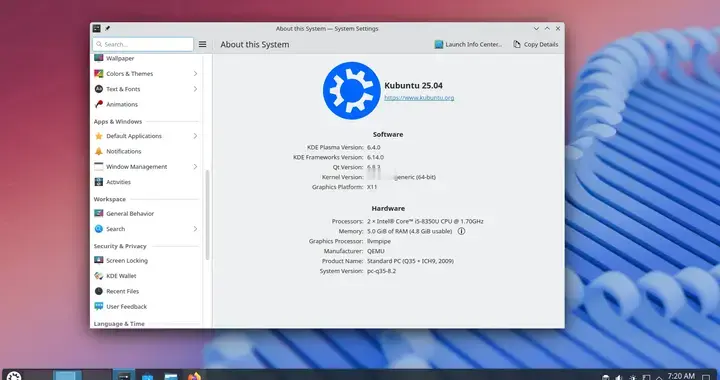Click the taskbar clock showing 7:20 AM

point(681,376)
